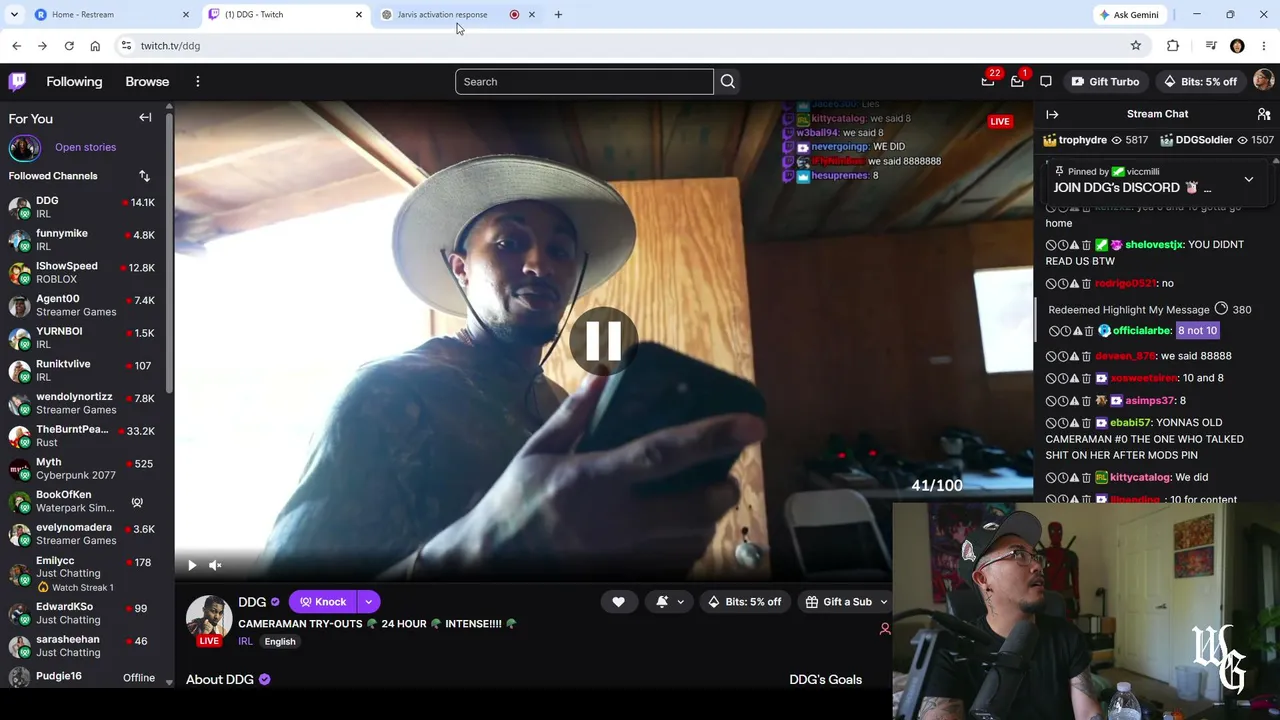
Task: View site information icon beside the URL
Action: (x=126, y=45)
